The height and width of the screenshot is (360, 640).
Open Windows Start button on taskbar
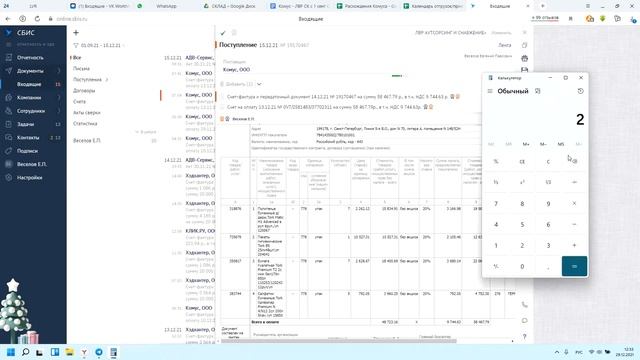pyautogui.click(x=11, y=352)
